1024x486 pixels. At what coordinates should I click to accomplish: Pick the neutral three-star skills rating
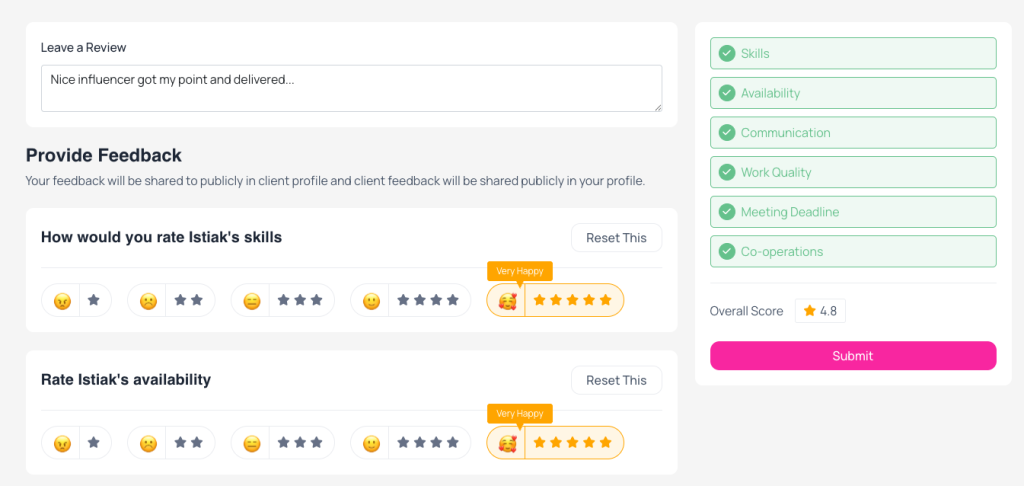pos(283,300)
